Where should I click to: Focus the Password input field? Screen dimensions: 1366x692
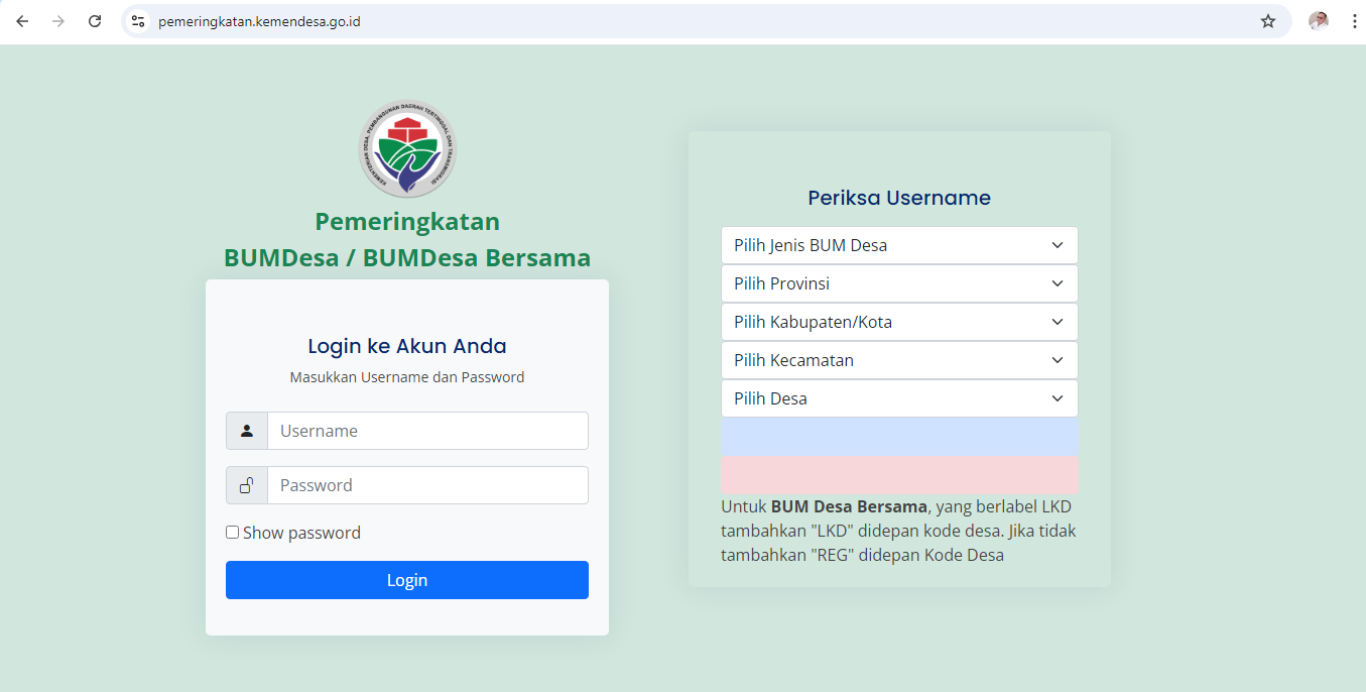428,485
